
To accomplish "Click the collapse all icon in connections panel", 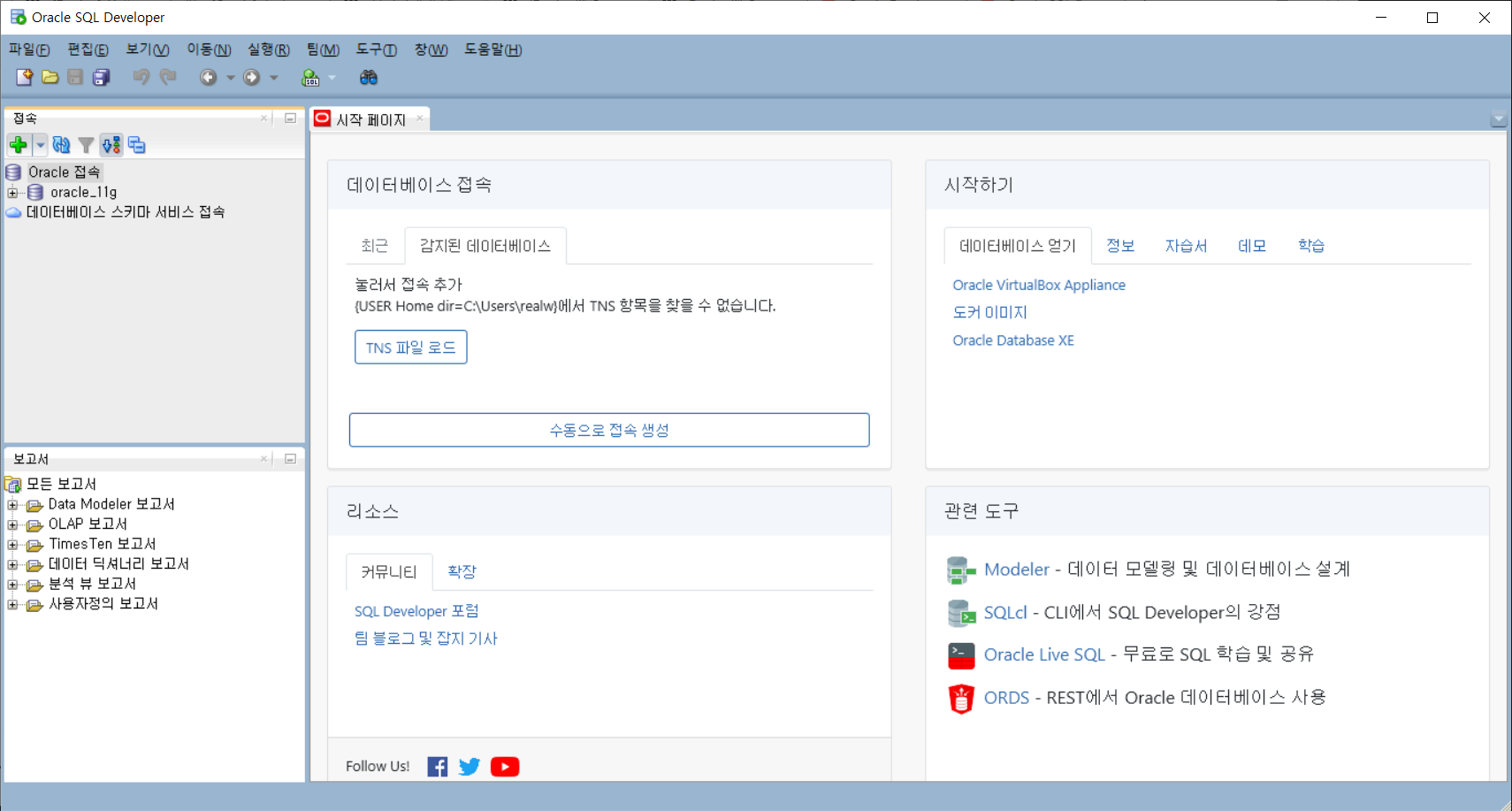I will point(136,145).
